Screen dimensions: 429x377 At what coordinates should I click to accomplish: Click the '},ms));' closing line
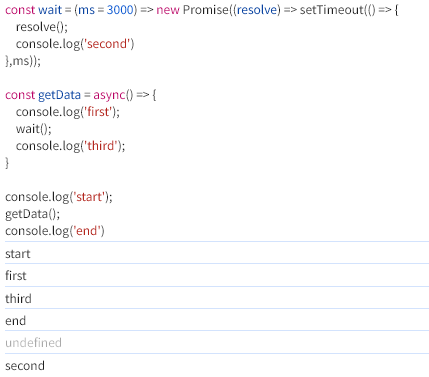pos(23,61)
